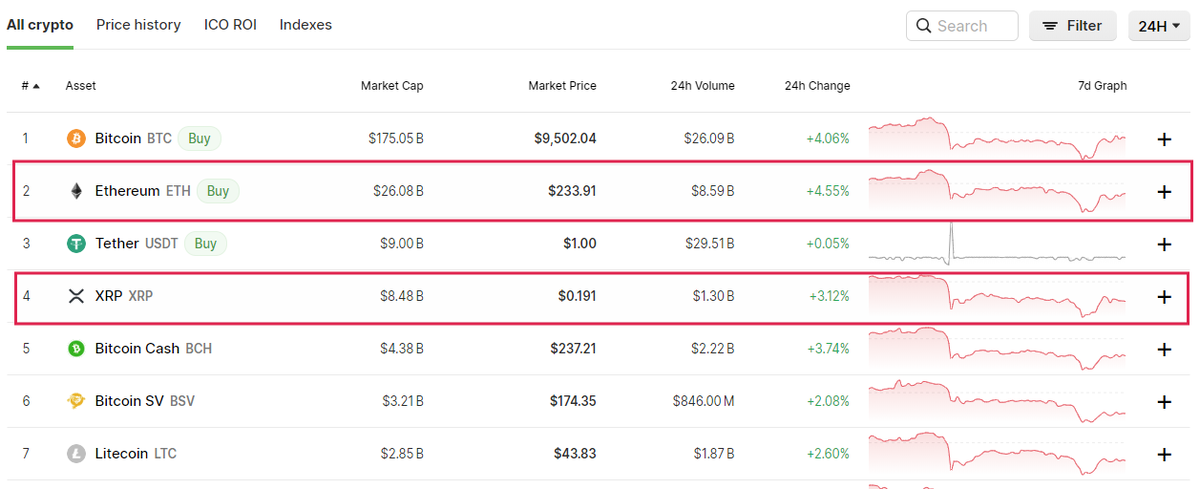
Task: Add Bitcoin Cash using its plus icon
Action: point(1164,349)
